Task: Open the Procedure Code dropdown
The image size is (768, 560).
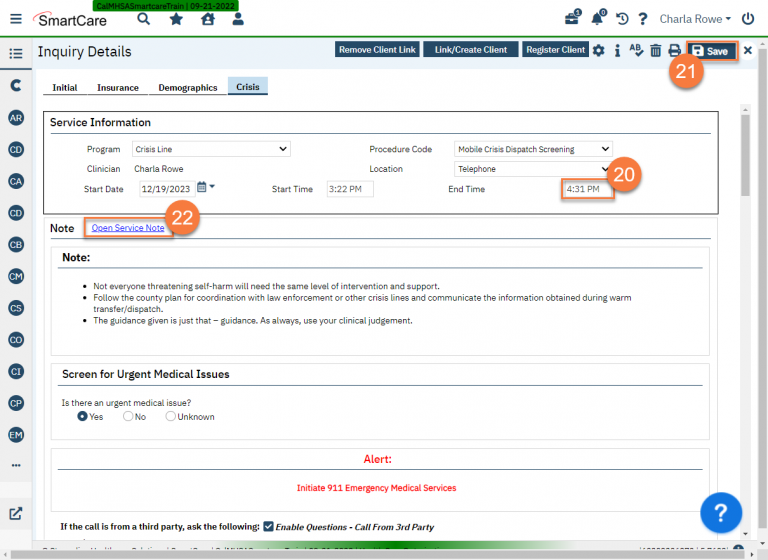Action: [532, 149]
